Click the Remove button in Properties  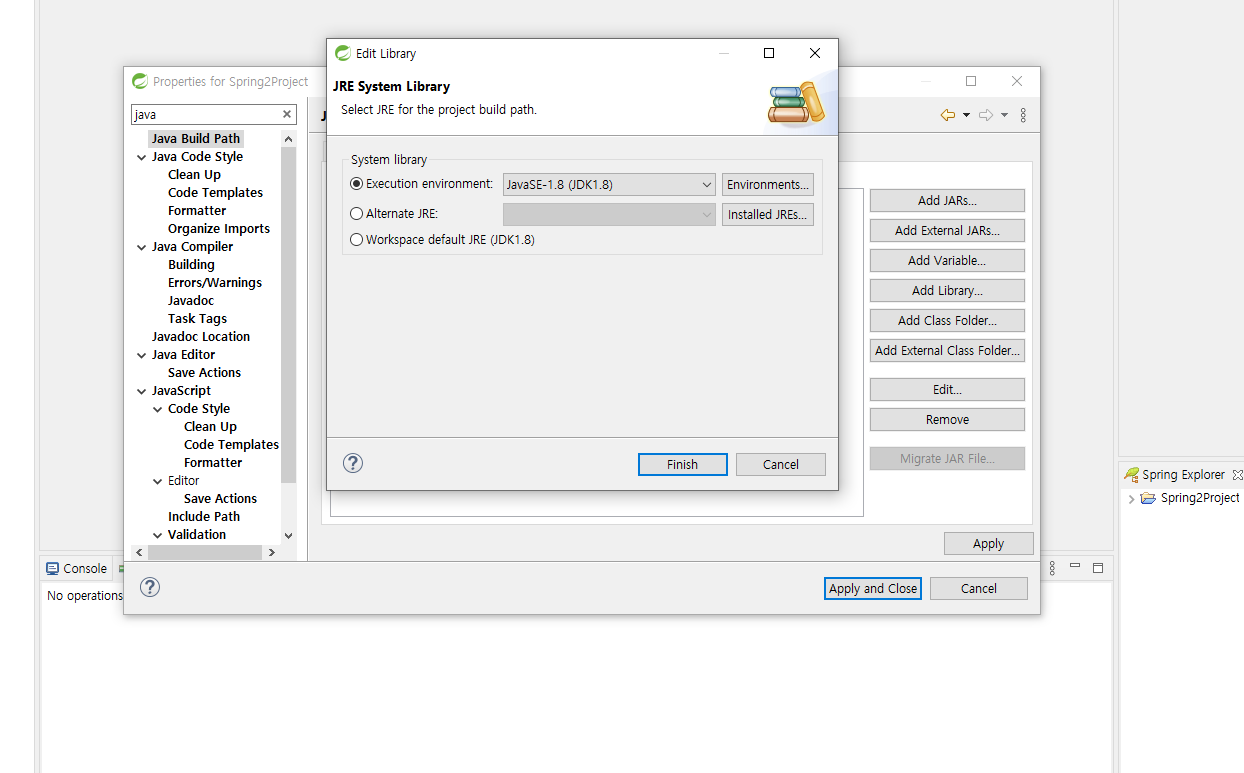click(947, 420)
